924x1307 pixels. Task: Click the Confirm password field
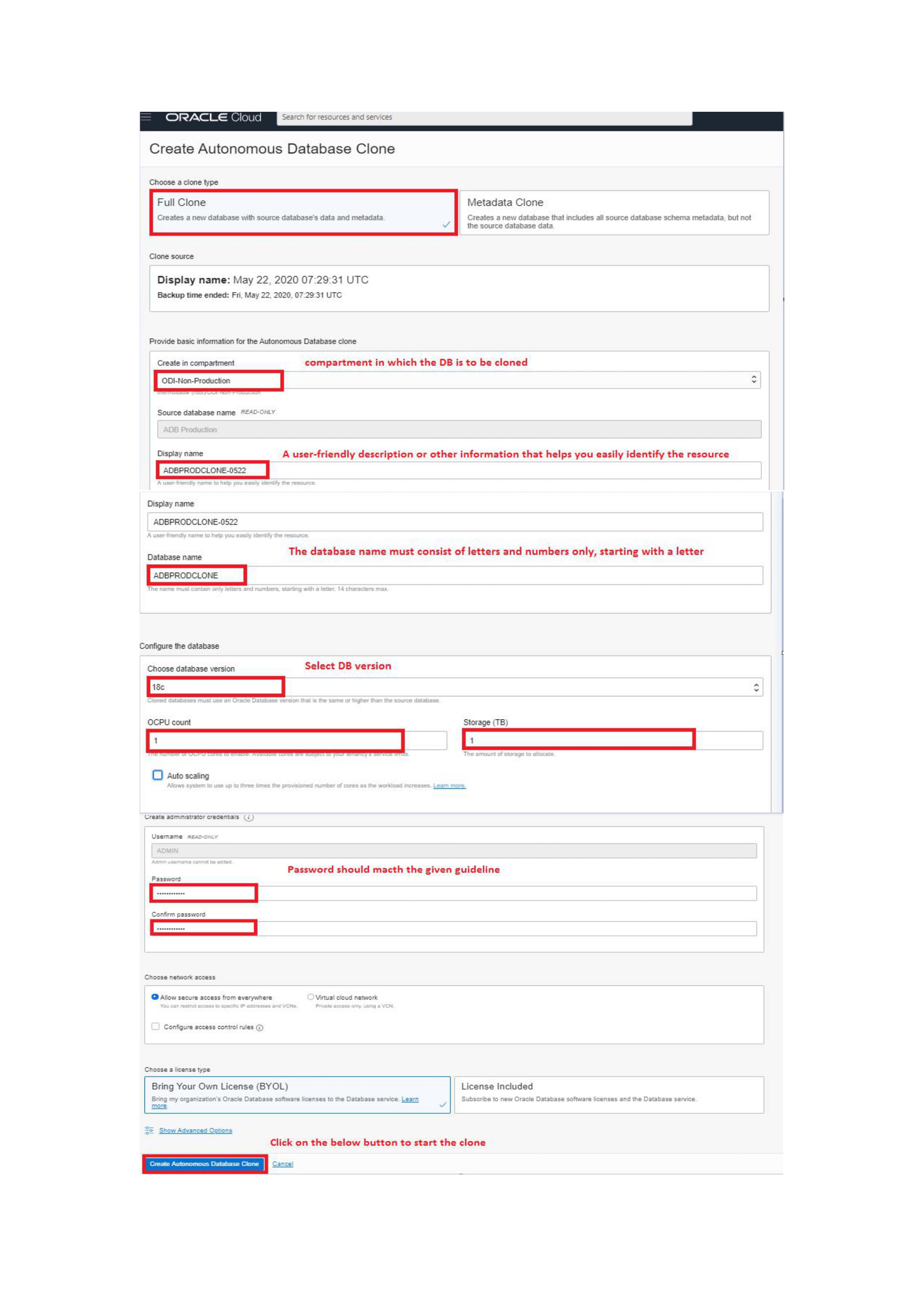454,928
